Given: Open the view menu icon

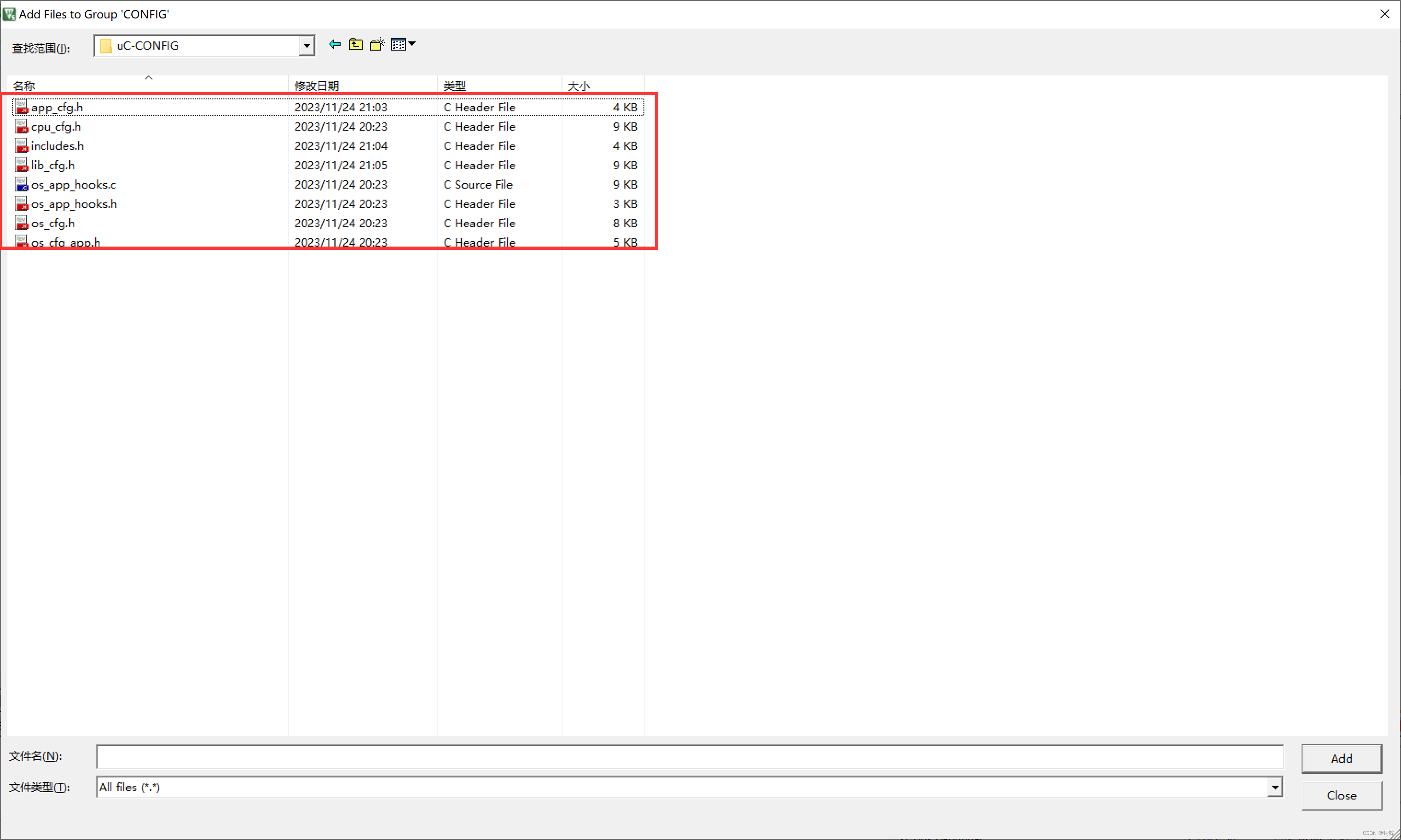Looking at the screenshot, I should pyautogui.click(x=398, y=44).
